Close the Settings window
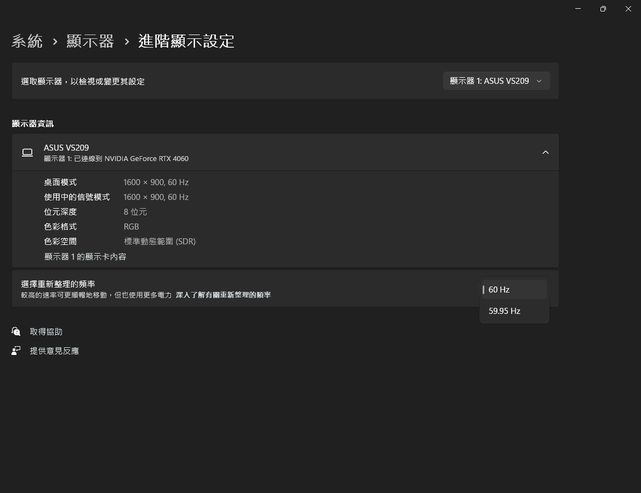This screenshot has height=493, width=641. [627, 9]
